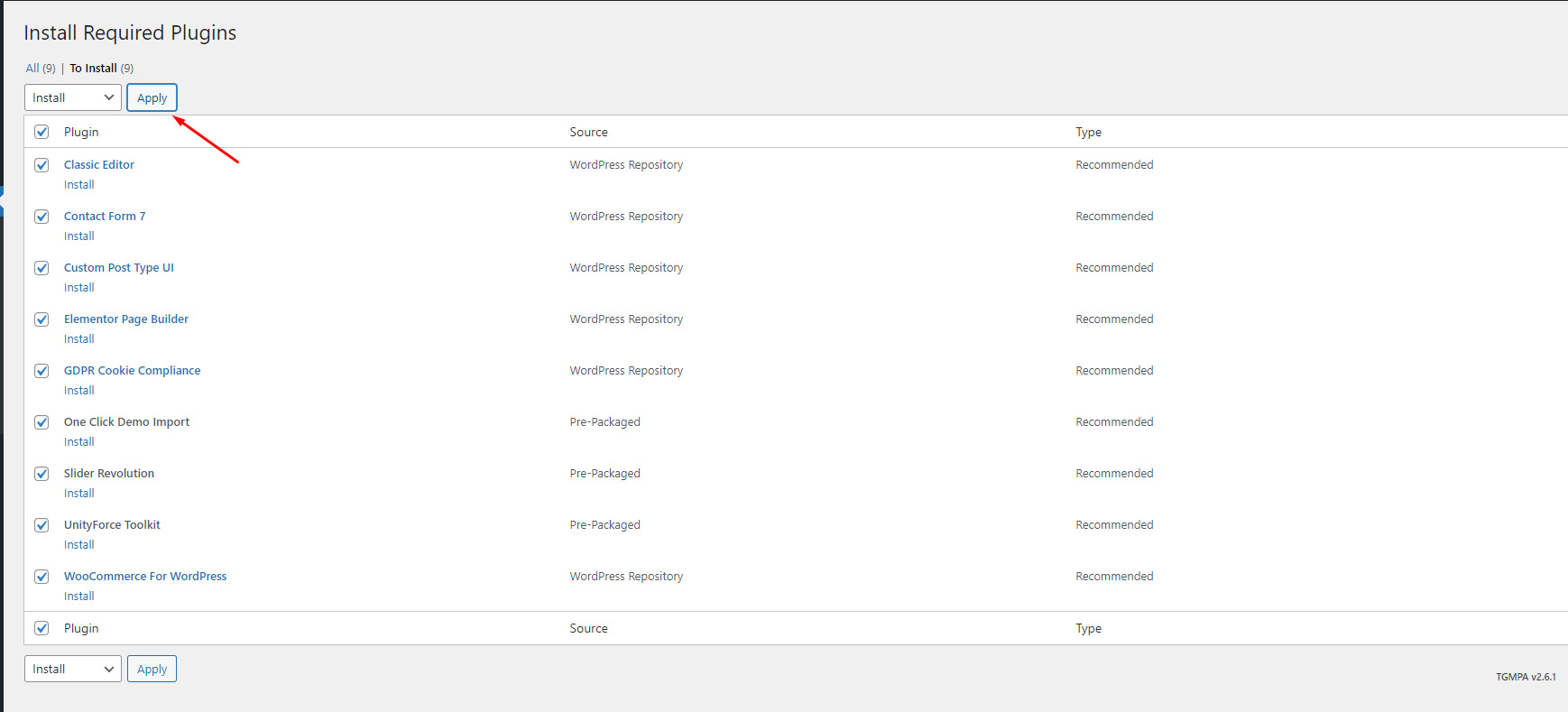Click Install under UnityForce Toolkit
1568x712 pixels.
click(79, 544)
